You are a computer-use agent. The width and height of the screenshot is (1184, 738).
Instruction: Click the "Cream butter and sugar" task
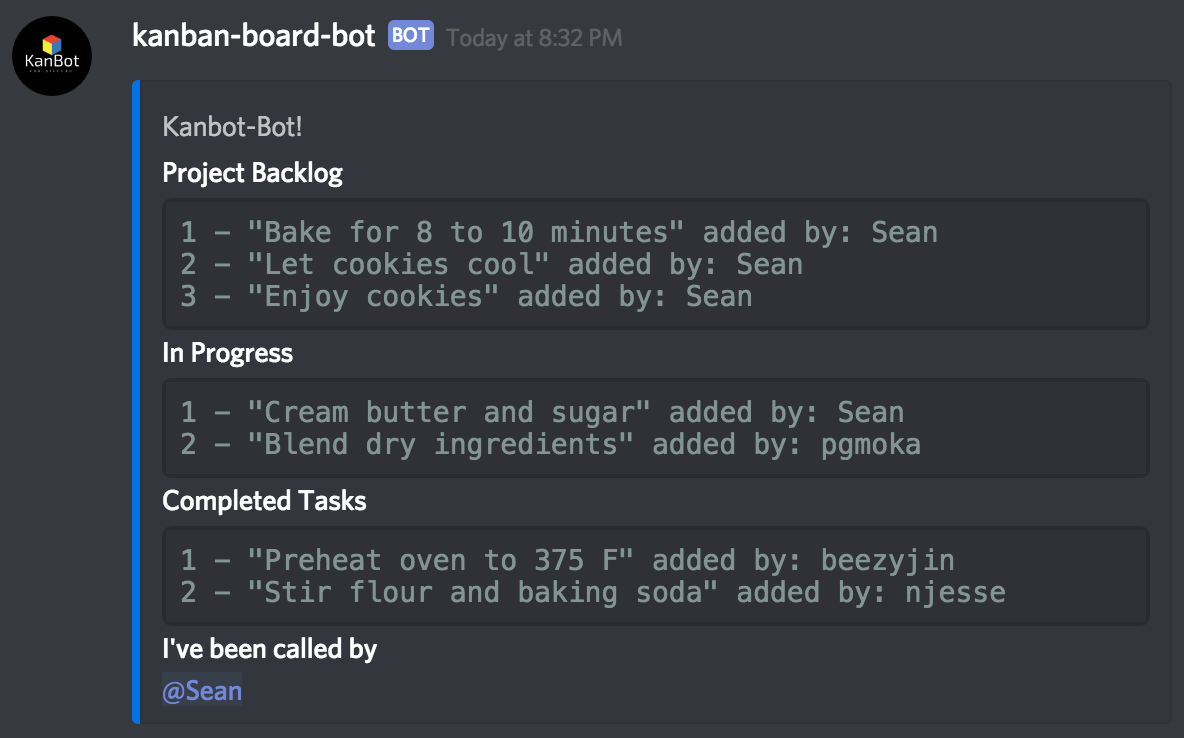[542, 412]
